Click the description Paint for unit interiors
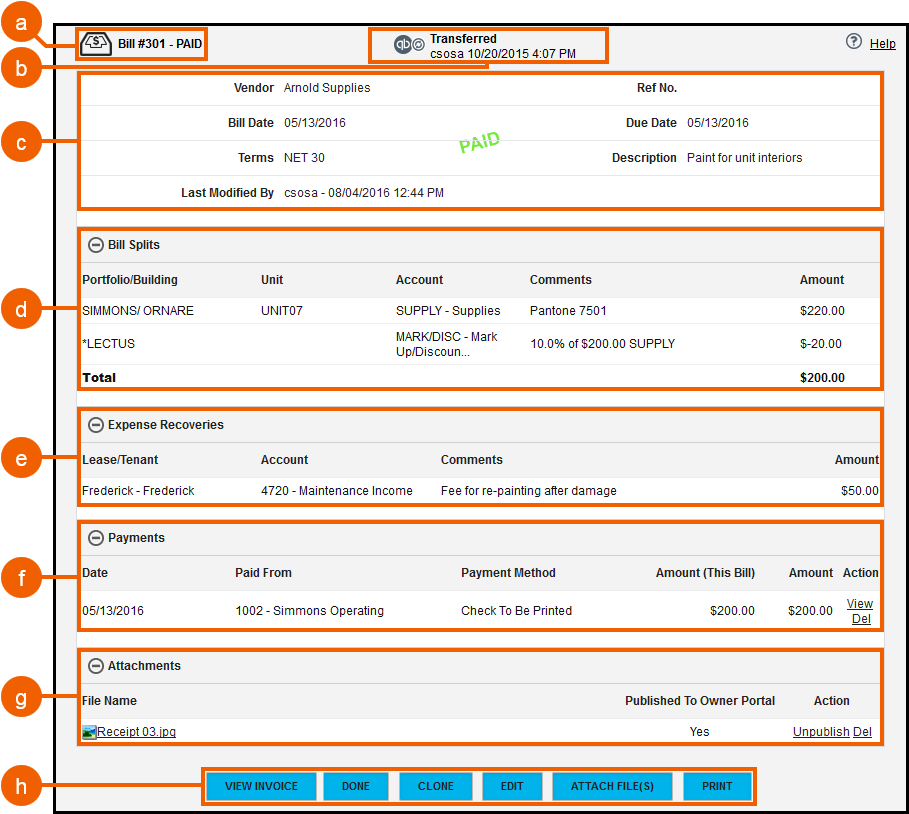The image size is (909, 814). click(x=744, y=158)
